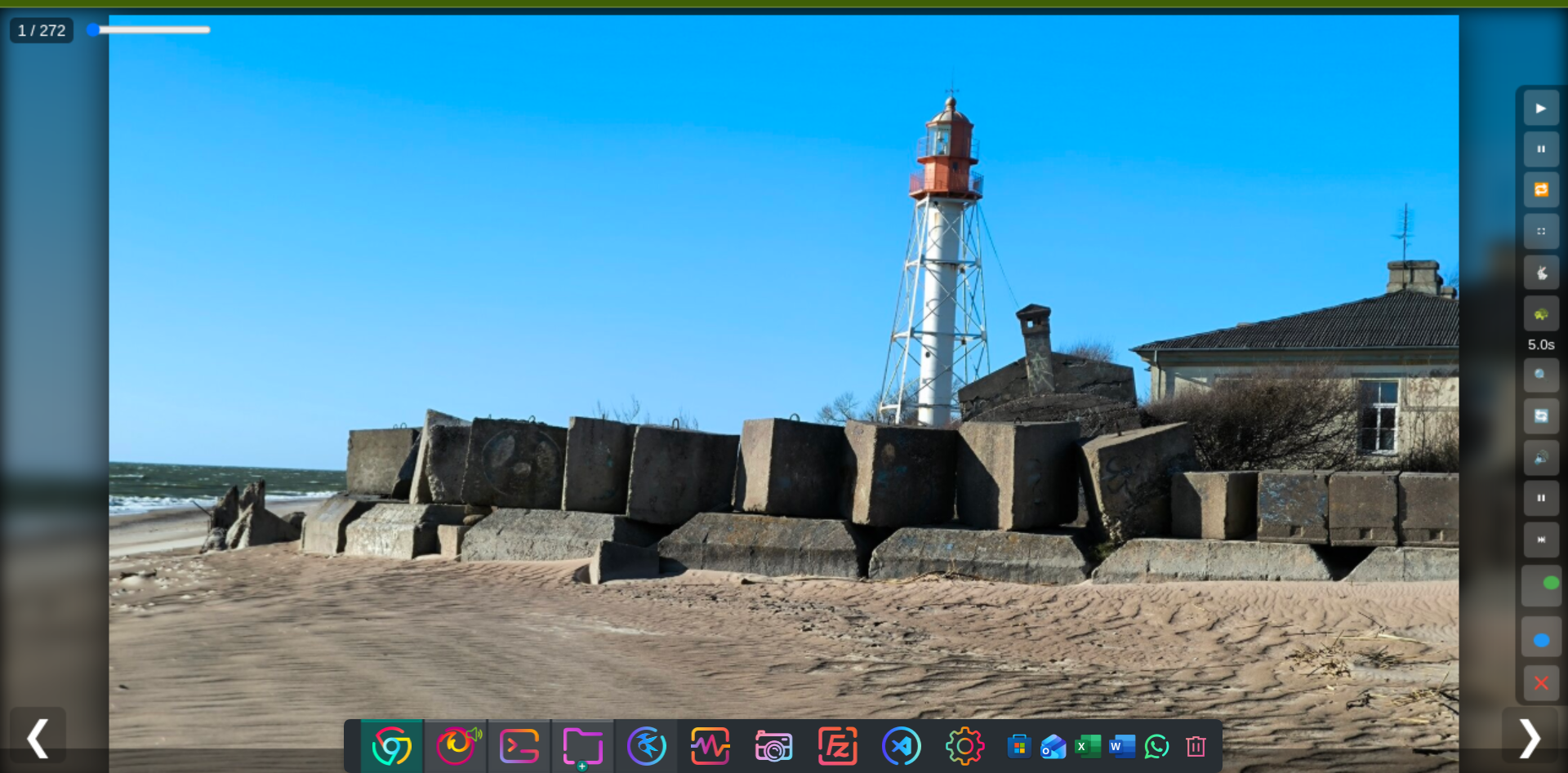This screenshot has height=773, width=1568.
Task: Slow down slideshow with the turtle icon
Action: point(1541,314)
